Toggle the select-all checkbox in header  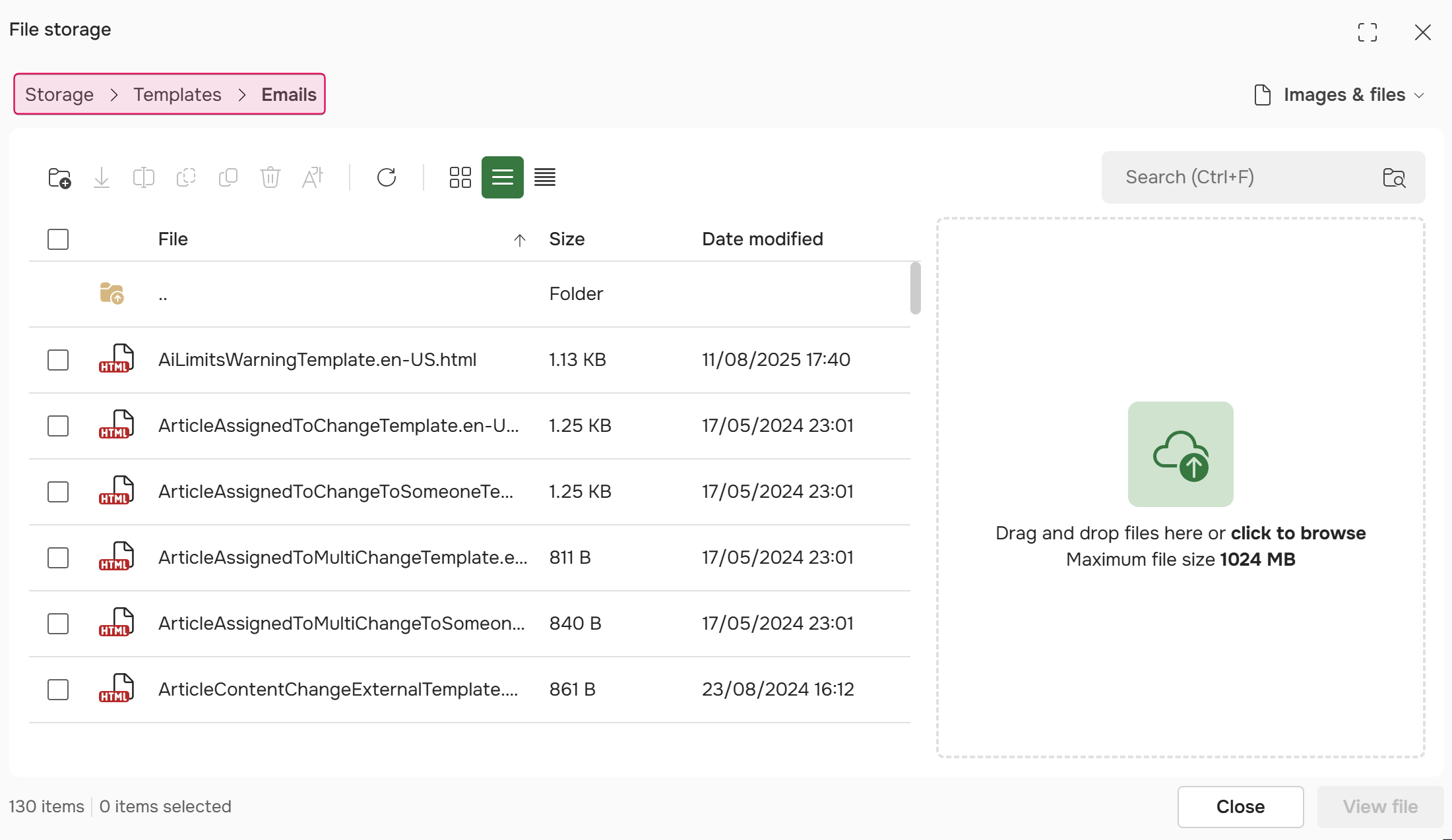point(58,239)
